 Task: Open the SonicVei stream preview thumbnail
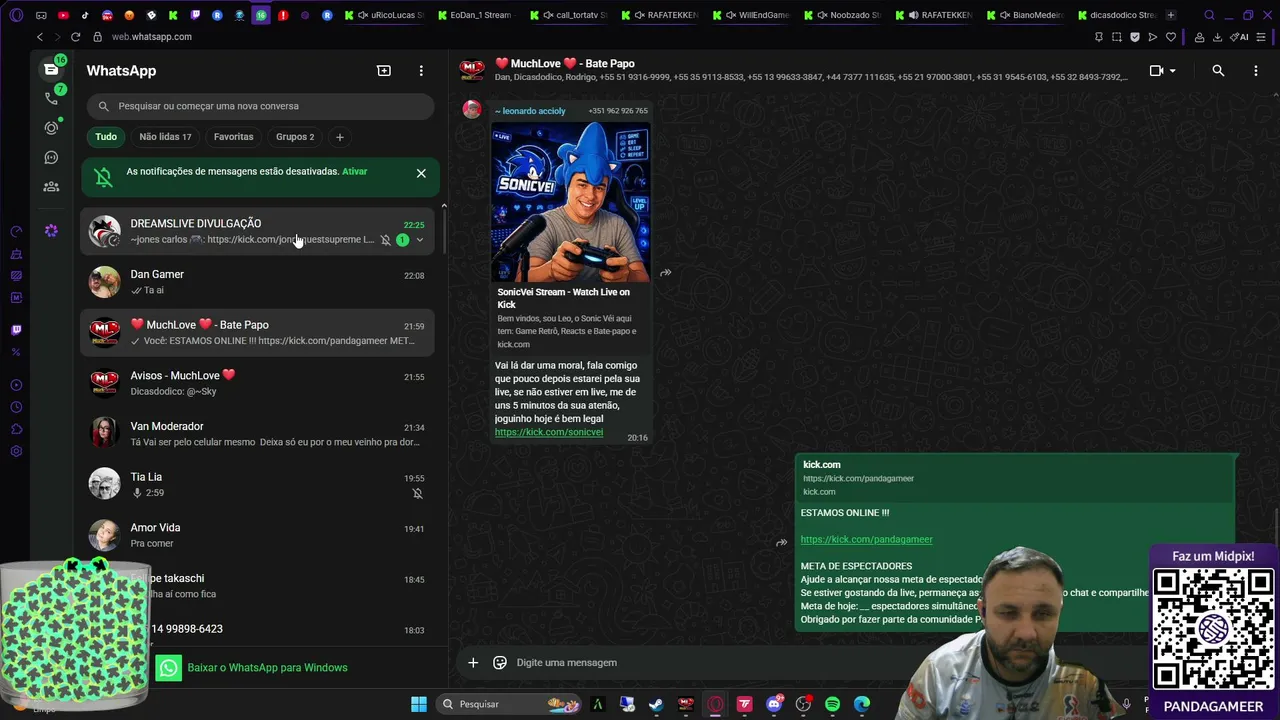click(x=571, y=202)
